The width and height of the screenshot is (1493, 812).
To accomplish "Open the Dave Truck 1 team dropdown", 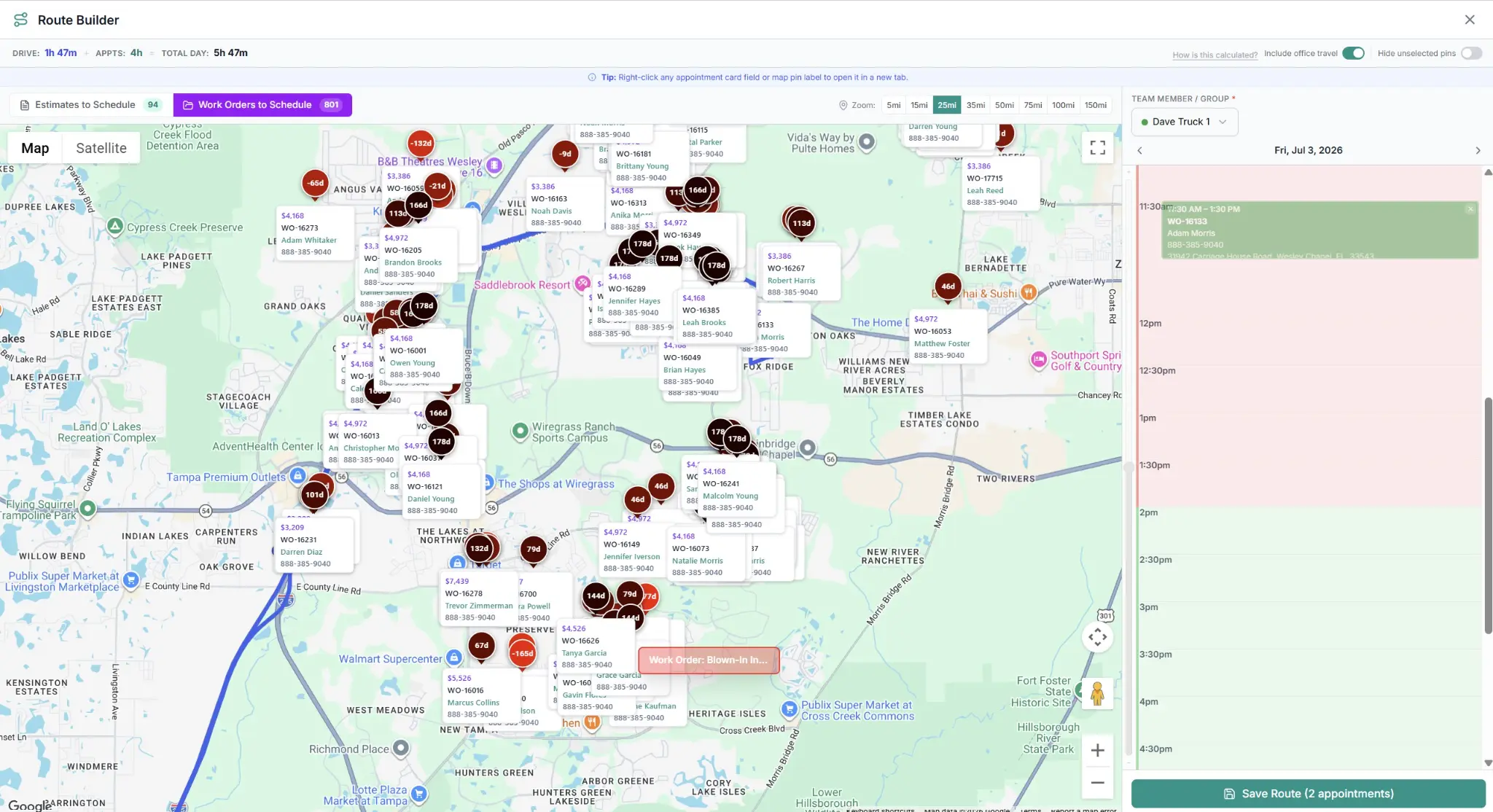I will (x=1185, y=122).
